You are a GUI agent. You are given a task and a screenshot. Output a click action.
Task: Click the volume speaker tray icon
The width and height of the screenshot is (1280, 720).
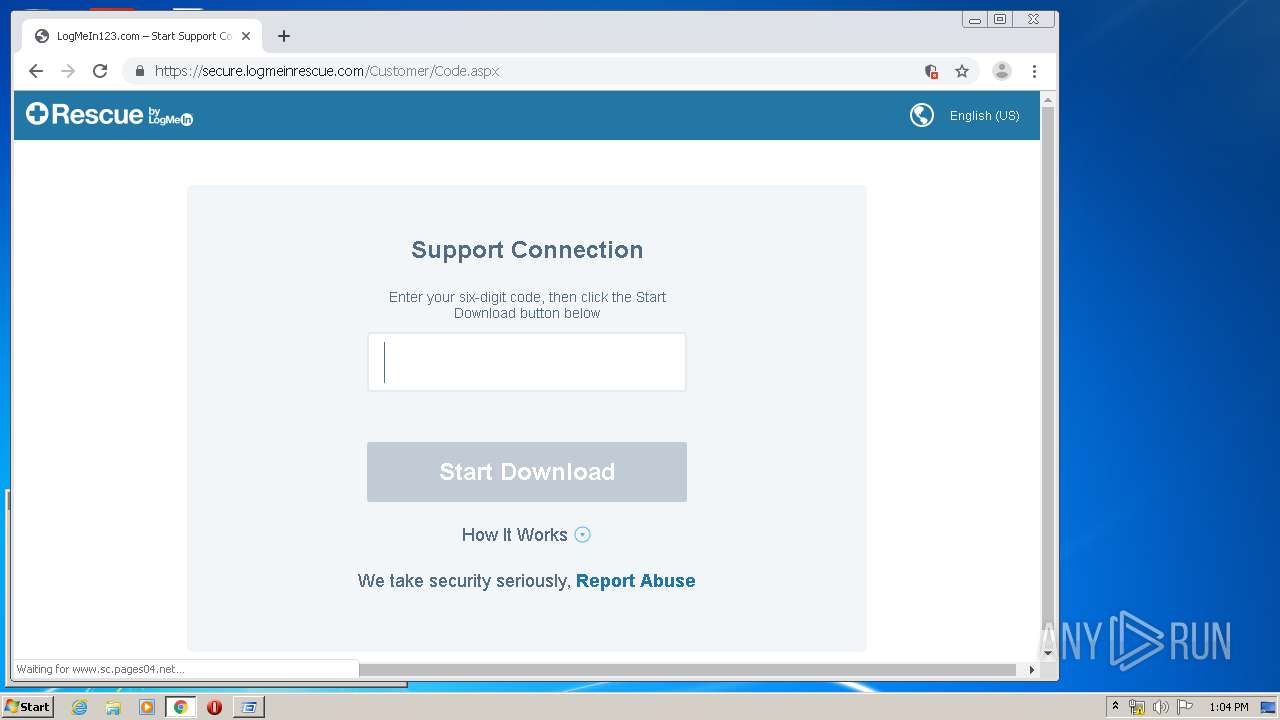pos(1160,707)
